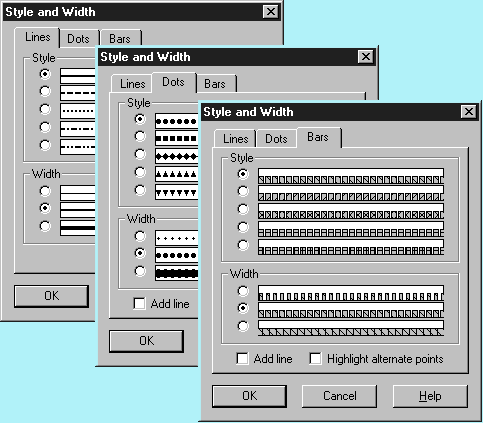Pick the upward triangle dots style preview
483x423 pixels.
coord(176,174)
